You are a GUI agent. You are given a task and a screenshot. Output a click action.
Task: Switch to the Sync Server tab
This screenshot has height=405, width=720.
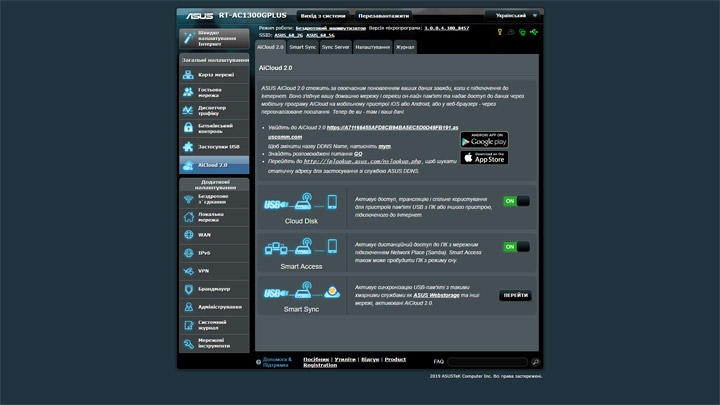335,47
